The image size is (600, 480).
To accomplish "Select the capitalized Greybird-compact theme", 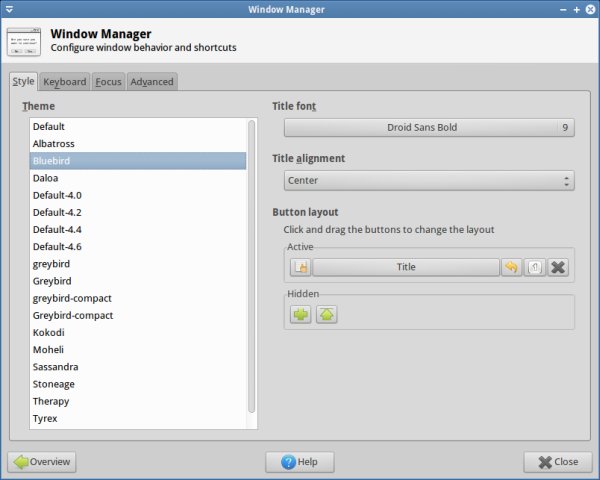I will (x=138, y=315).
